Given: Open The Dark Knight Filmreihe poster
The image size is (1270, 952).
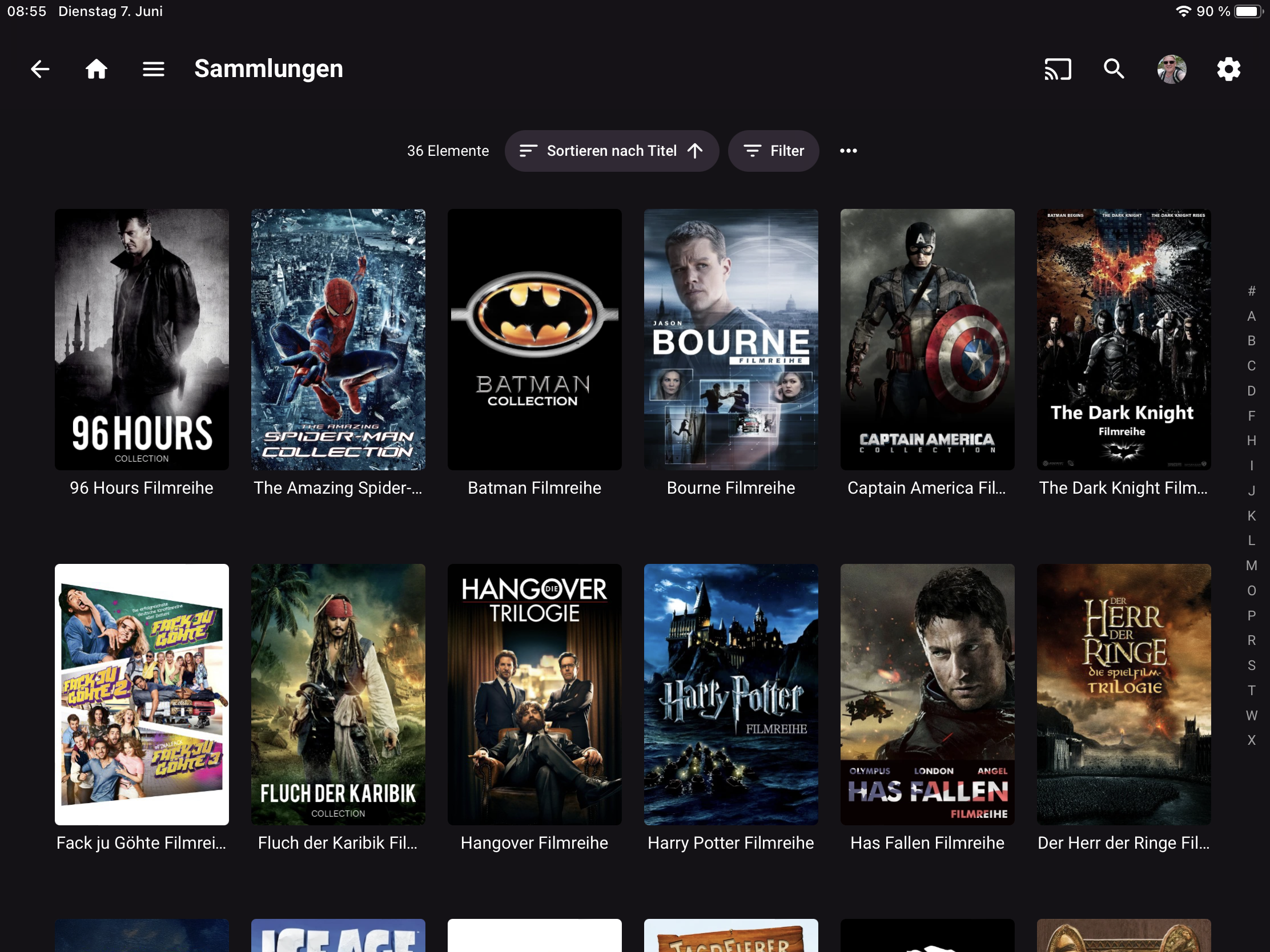Looking at the screenshot, I should [x=1124, y=340].
